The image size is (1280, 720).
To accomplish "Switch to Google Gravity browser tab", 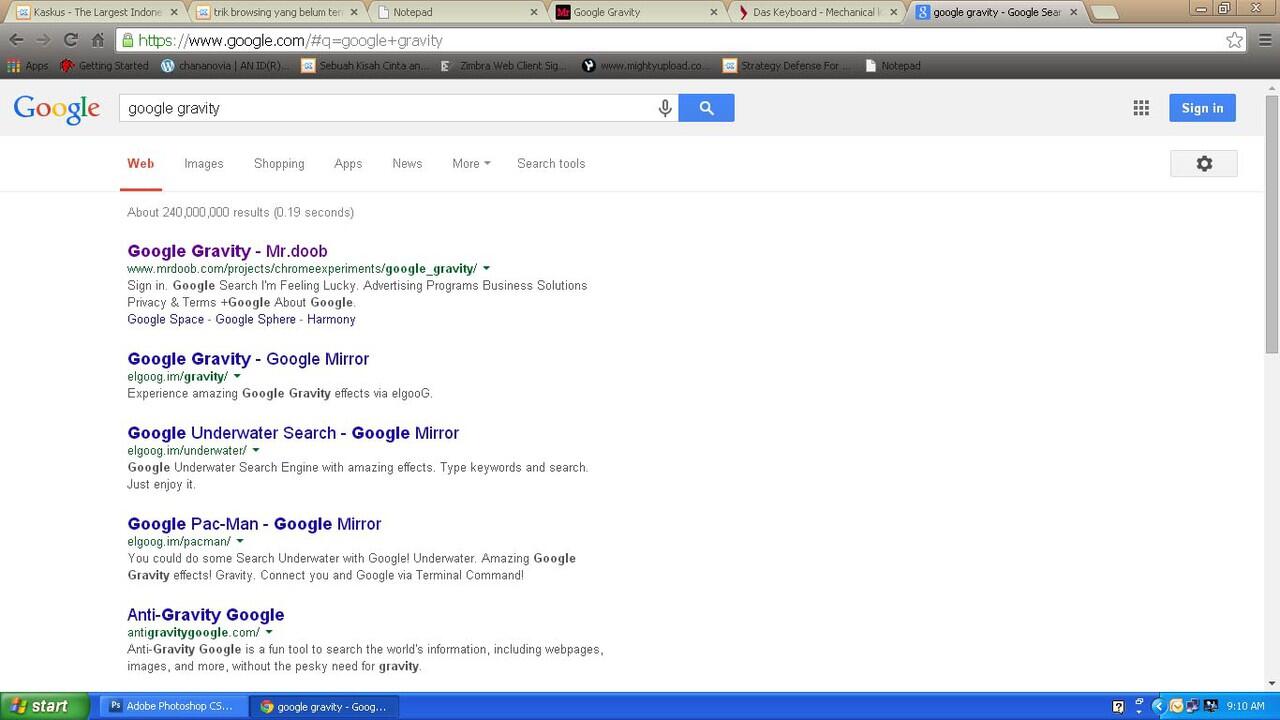I will pyautogui.click(x=637, y=13).
